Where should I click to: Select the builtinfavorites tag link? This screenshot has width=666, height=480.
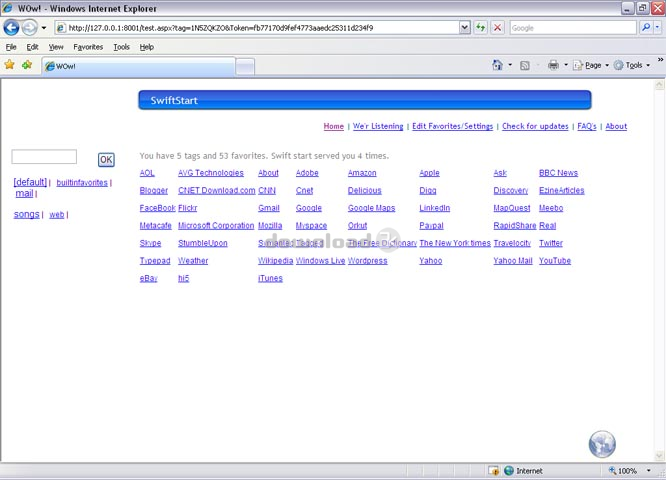click(82, 183)
